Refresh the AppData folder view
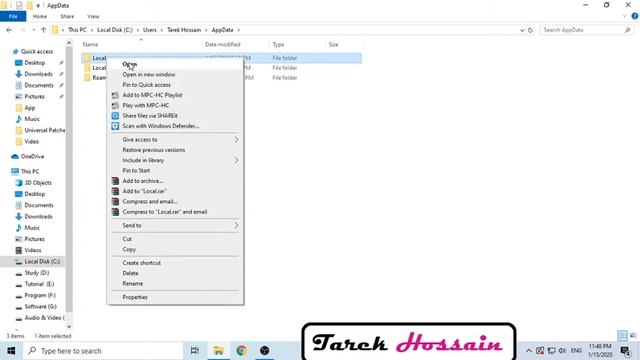 [x=530, y=30]
